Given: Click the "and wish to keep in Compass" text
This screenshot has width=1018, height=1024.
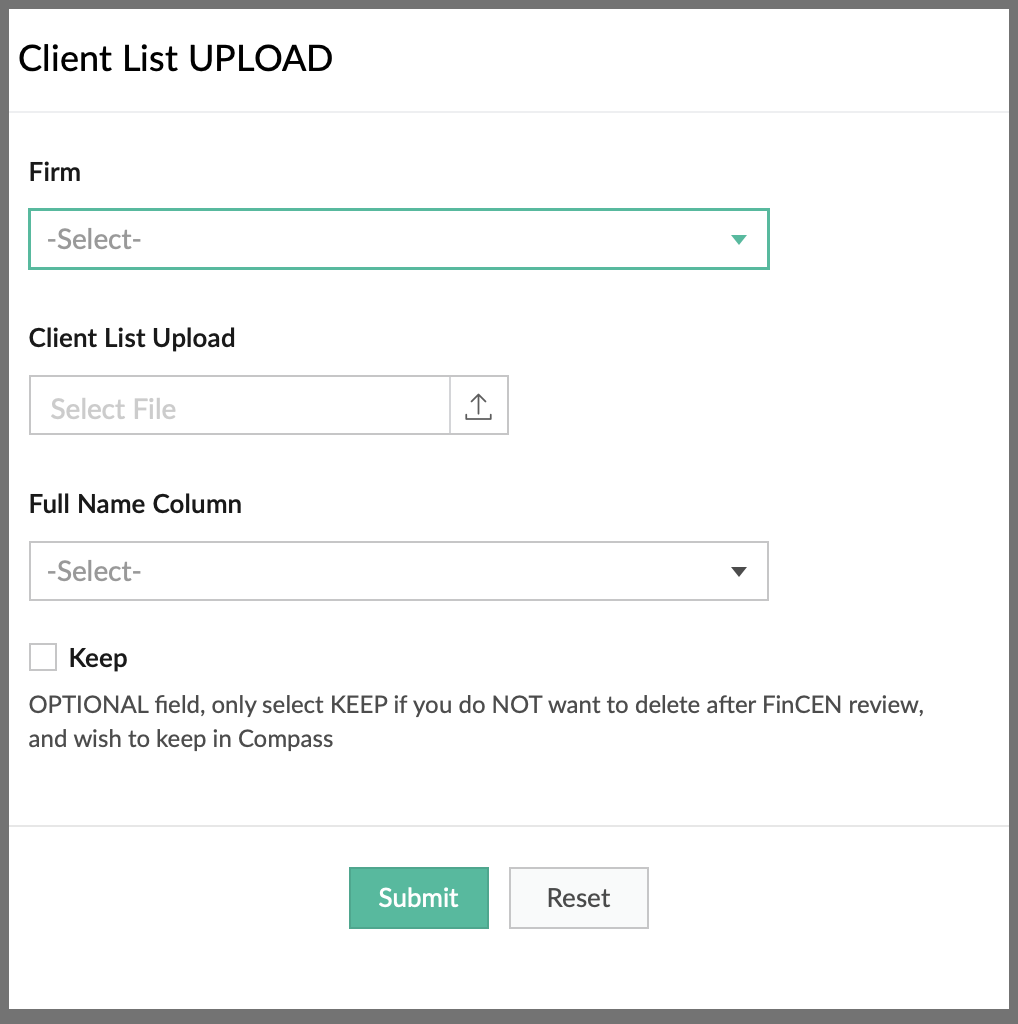Looking at the screenshot, I should (181, 740).
